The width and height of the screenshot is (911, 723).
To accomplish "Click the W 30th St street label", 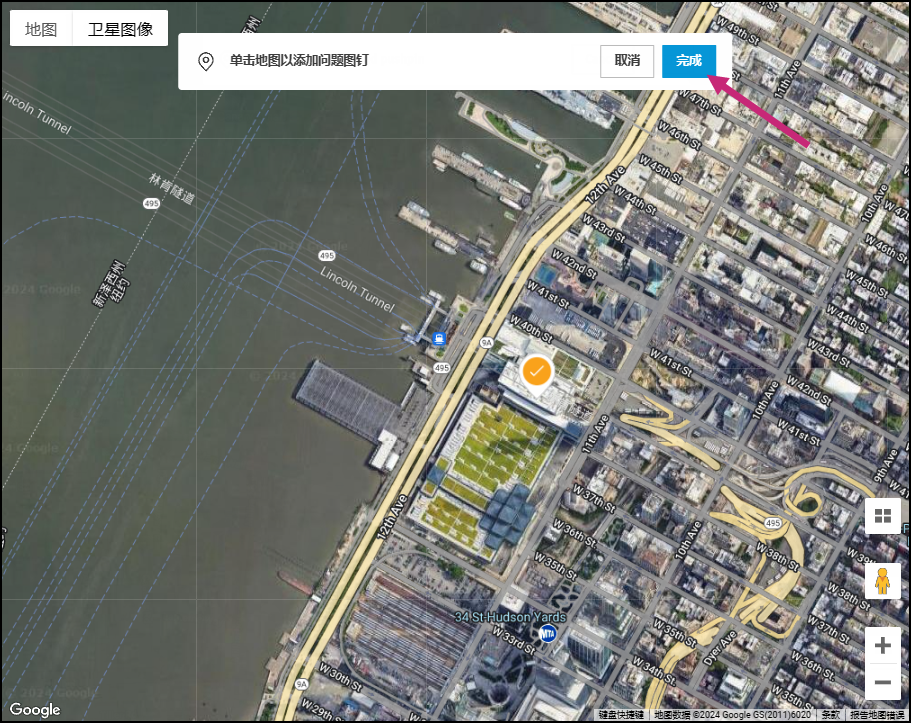I will (340, 677).
